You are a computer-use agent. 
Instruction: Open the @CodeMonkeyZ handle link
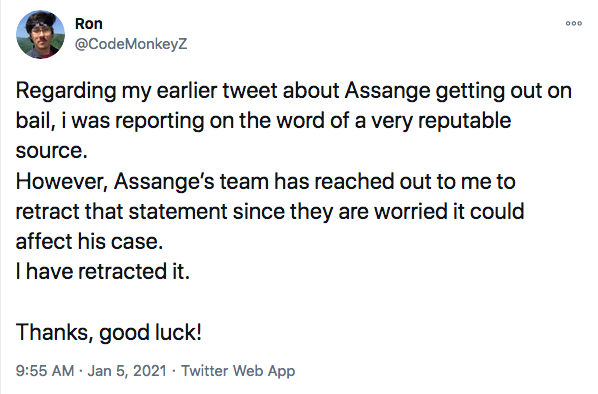coord(131,44)
